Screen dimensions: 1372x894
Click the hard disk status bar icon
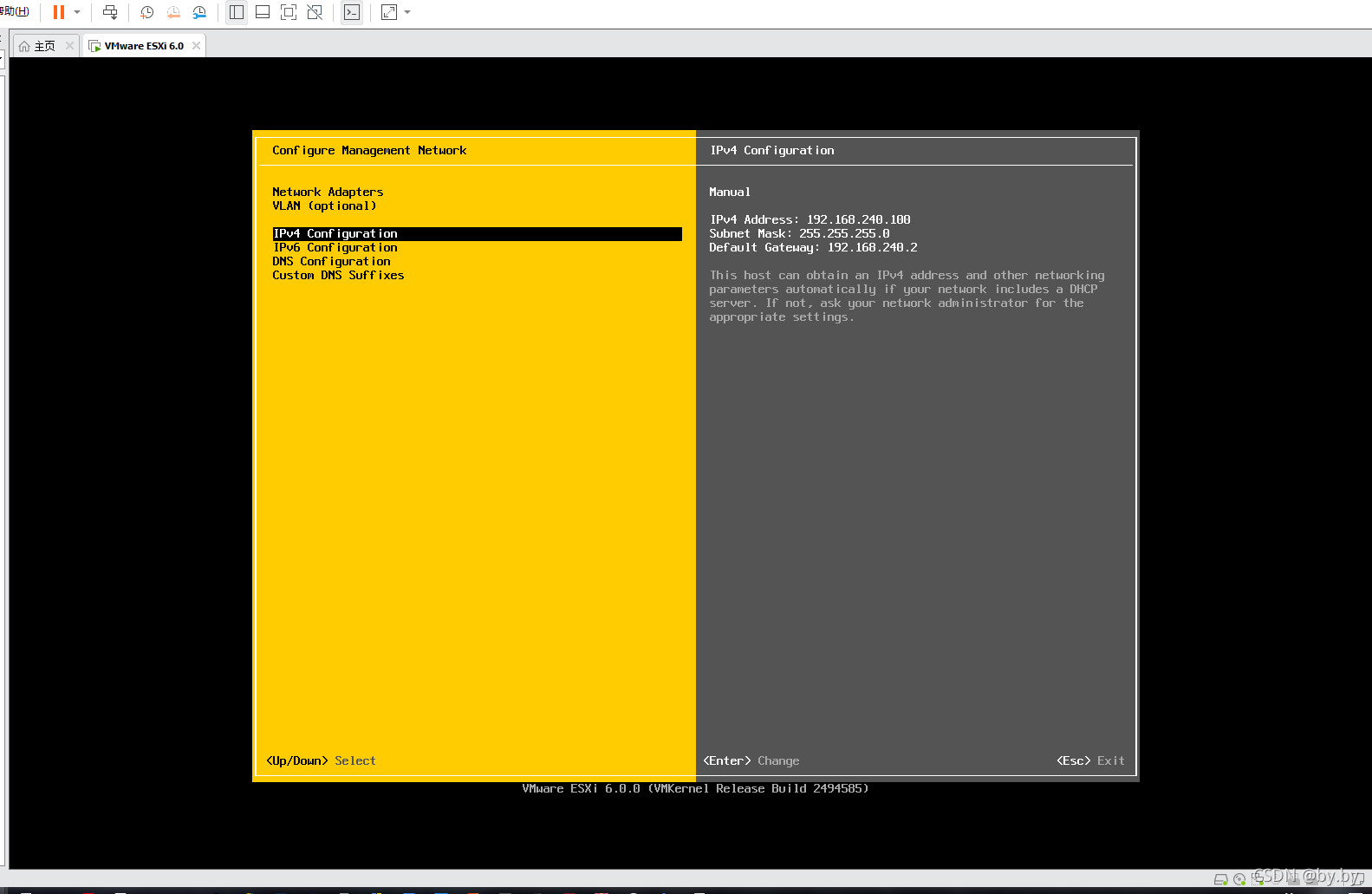point(1220,878)
